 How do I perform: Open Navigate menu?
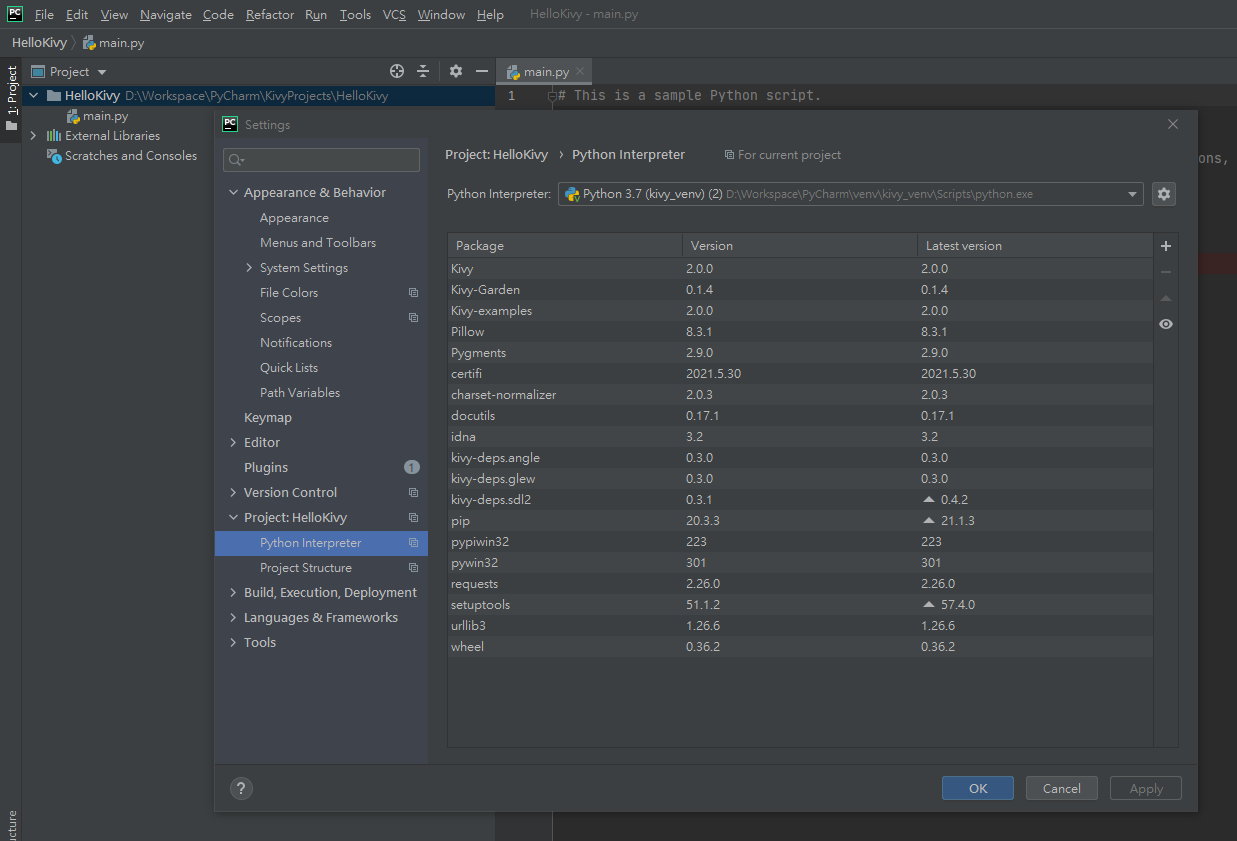(166, 15)
